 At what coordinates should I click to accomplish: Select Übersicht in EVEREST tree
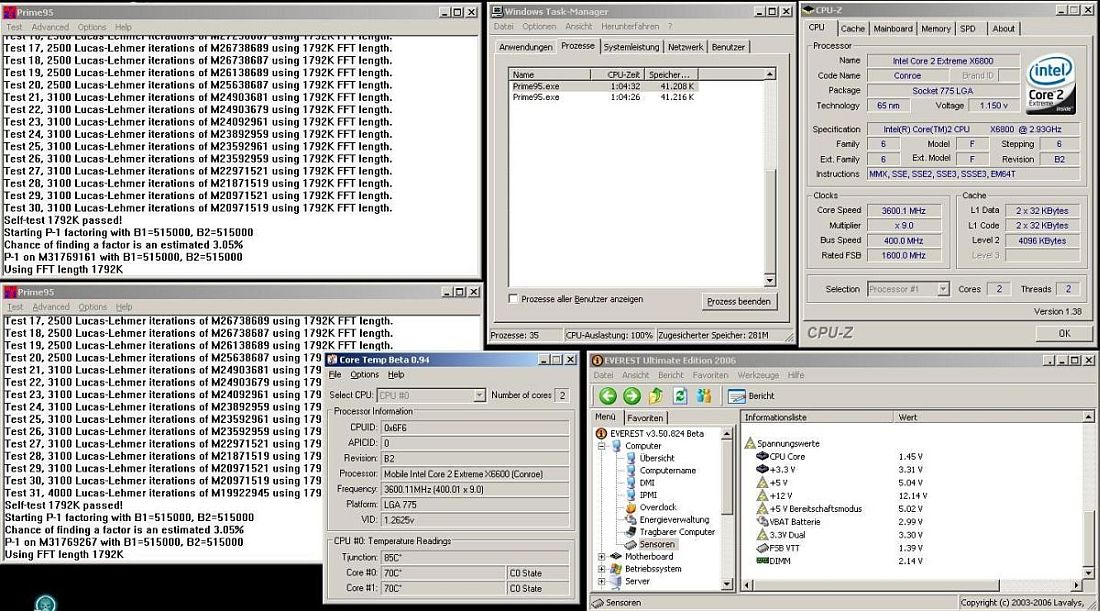pos(657,458)
